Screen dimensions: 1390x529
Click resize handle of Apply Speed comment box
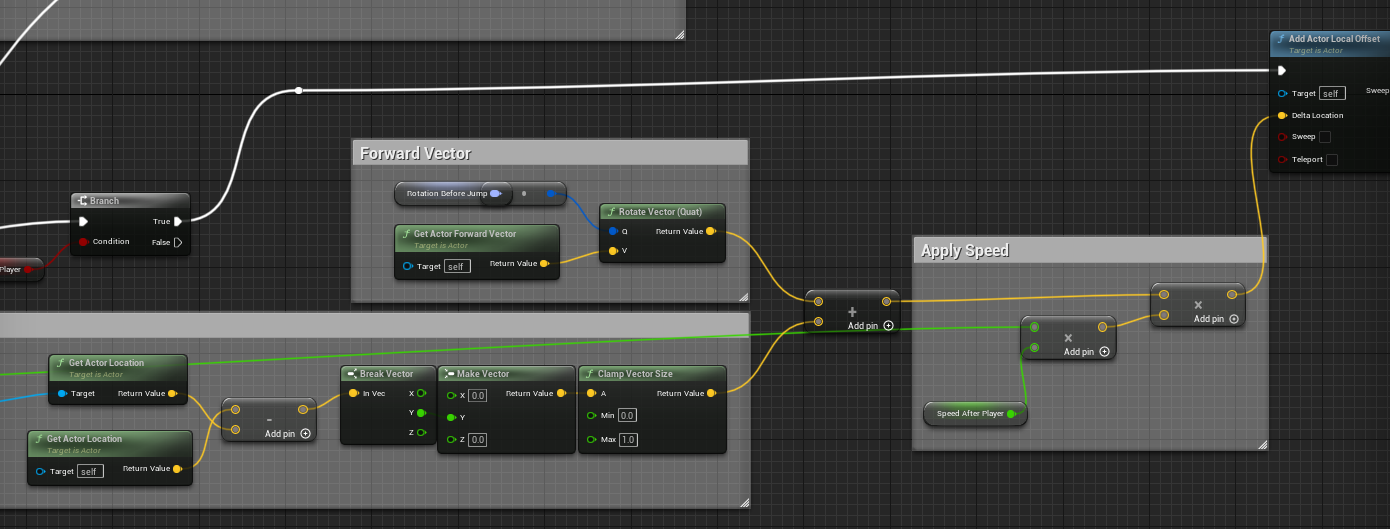(x=1261, y=444)
